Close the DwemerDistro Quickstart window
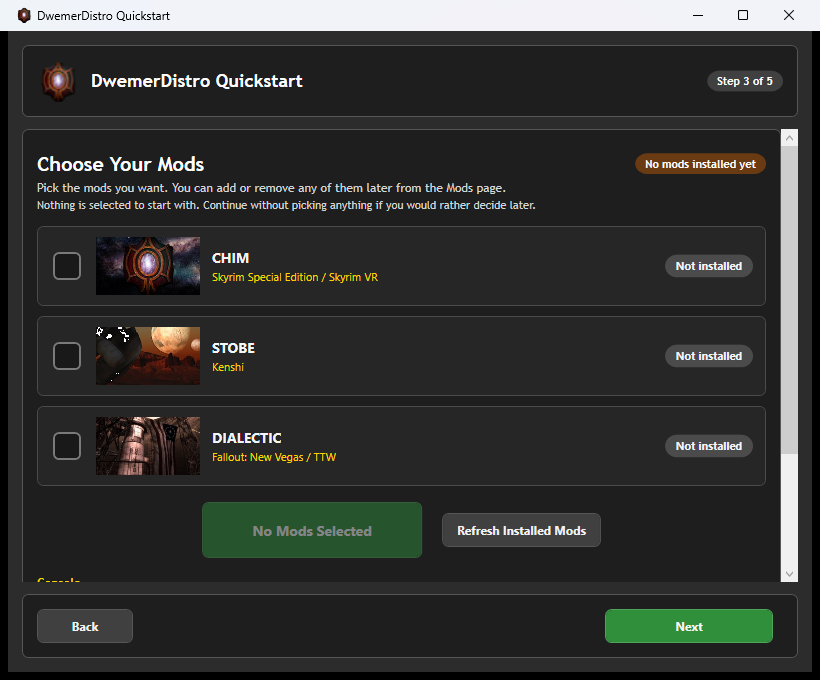 click(789, 15)
